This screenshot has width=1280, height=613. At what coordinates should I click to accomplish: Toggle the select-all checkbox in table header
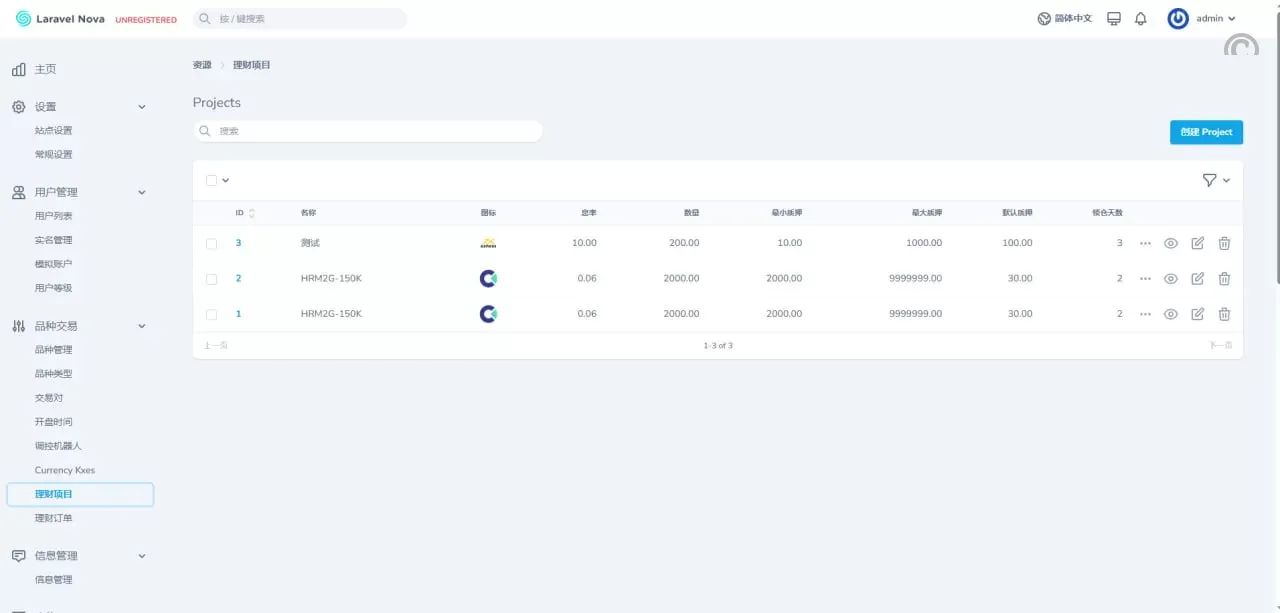211,180
